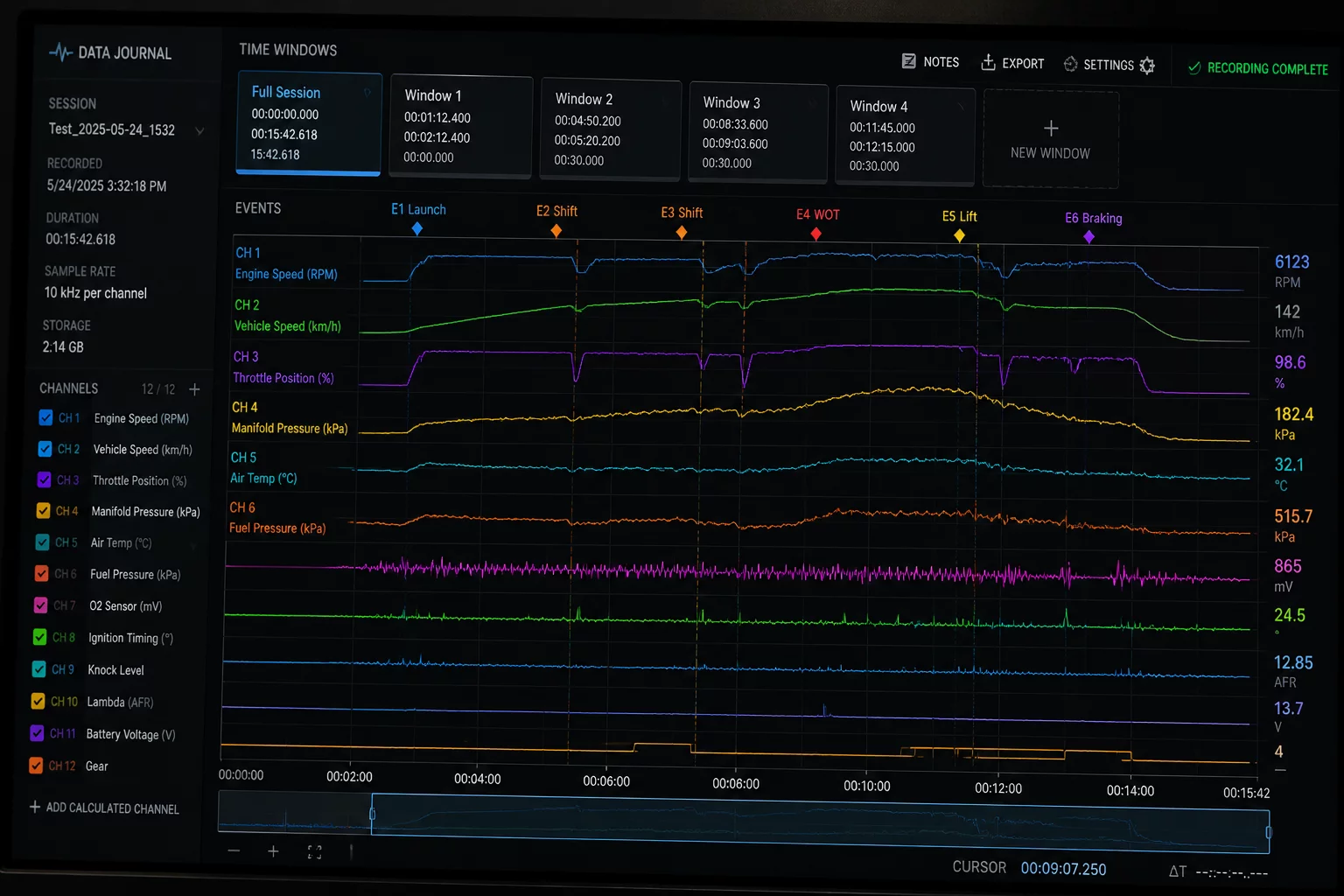Switch to Window 1 tab

coord(461,127)
